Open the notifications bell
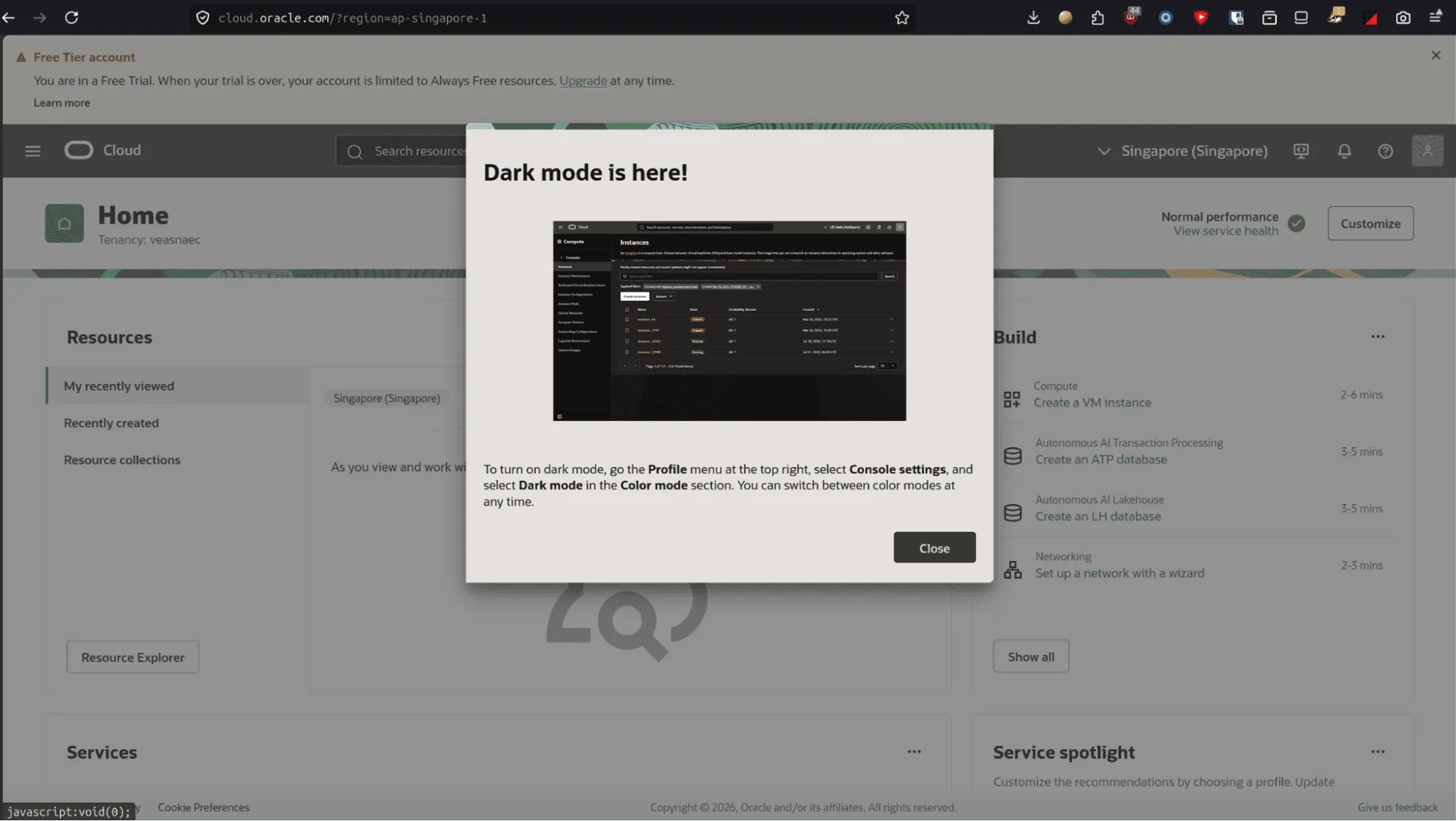Screen dimensions: 1456x821 click(x=1345, y=151)
